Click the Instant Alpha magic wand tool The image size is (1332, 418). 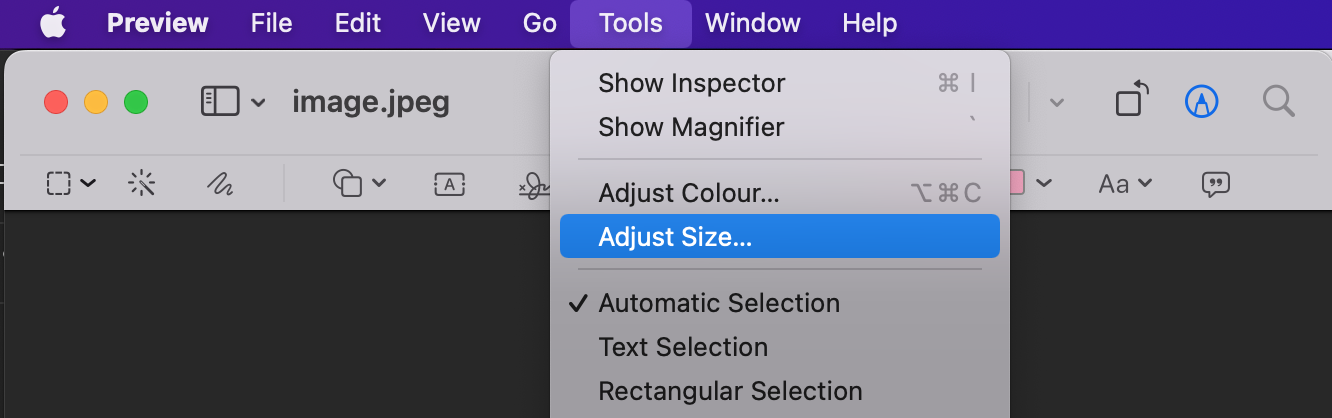[x=142, y=183]
